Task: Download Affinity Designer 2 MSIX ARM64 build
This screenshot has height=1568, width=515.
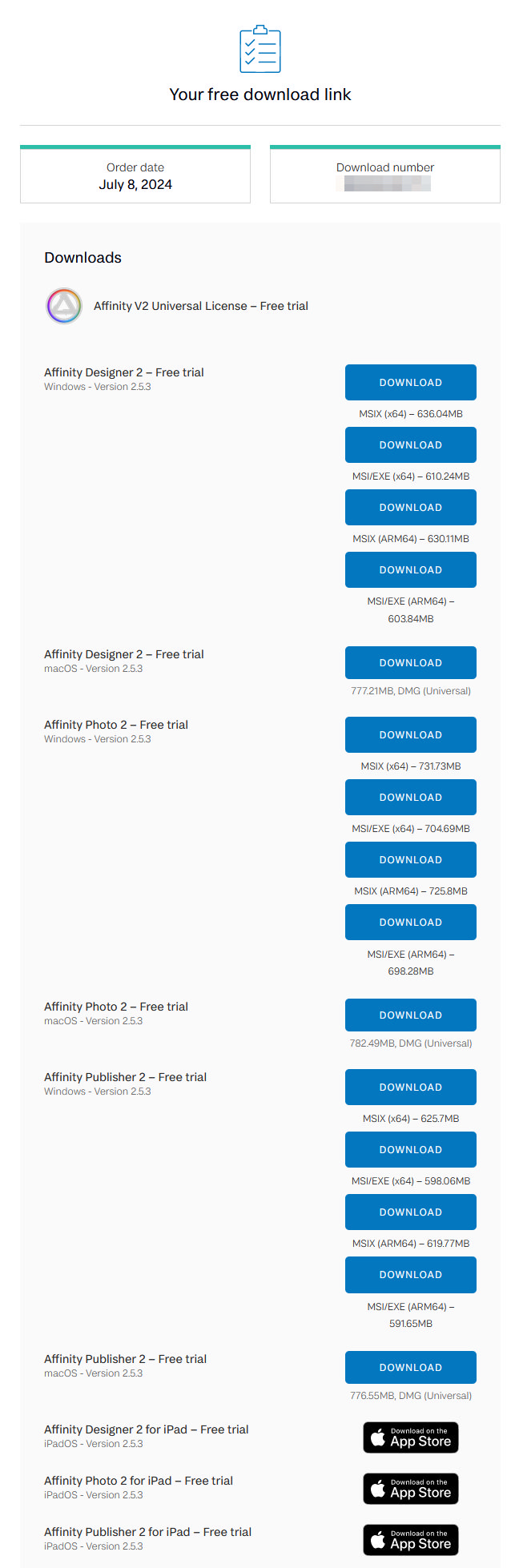Action: coord(411,508)
